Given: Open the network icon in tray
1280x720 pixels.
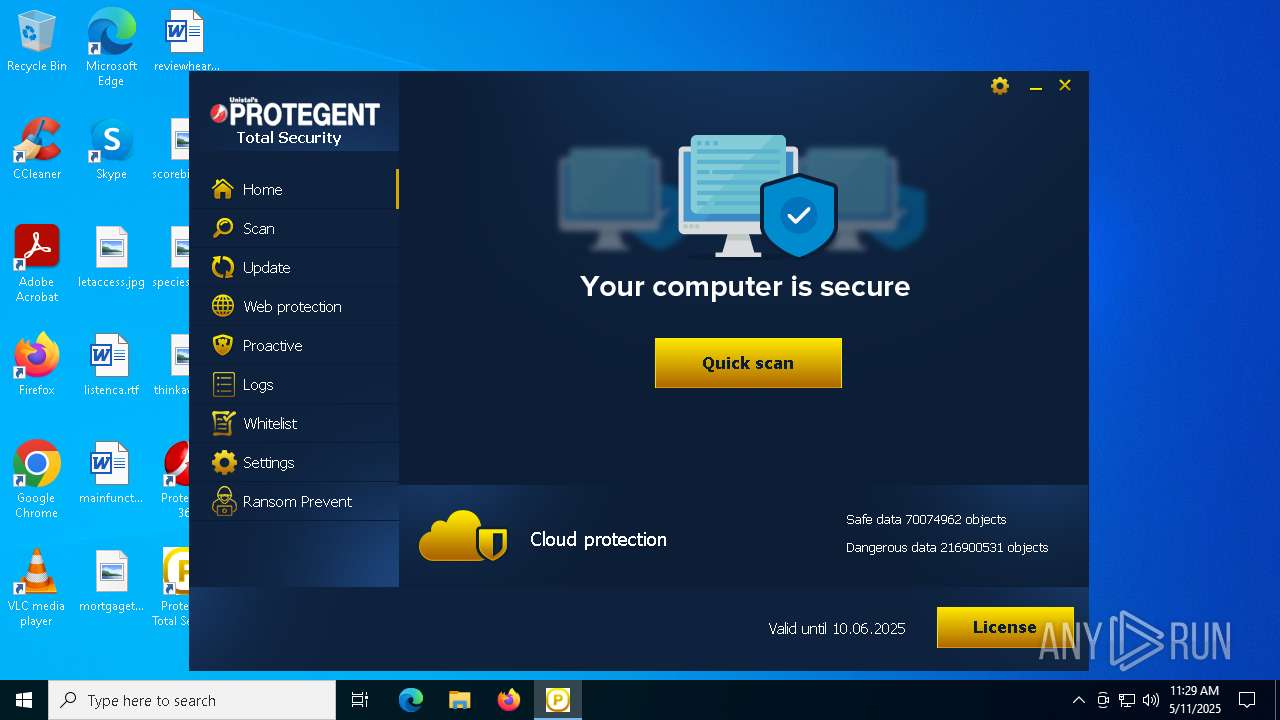Looking at the screenshot, I should tap(1127, 700).
